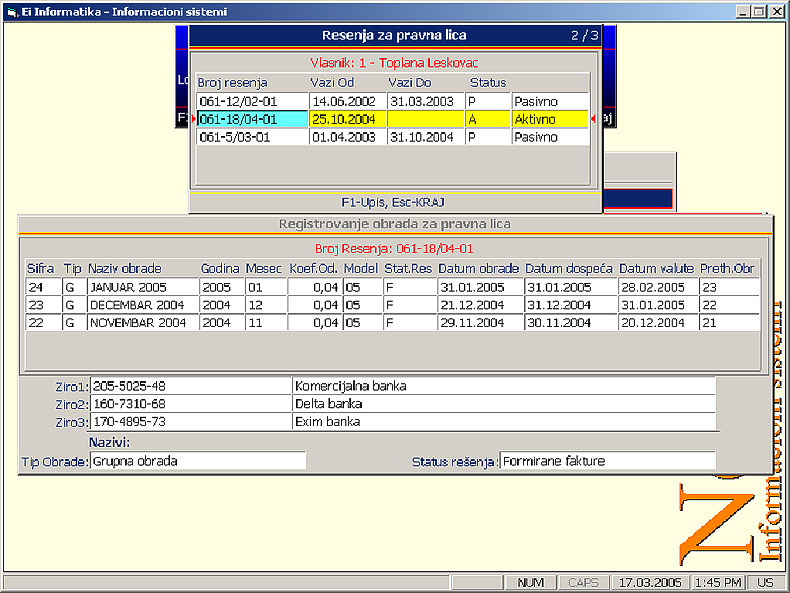
Task: Select the DECEMBAR 2004 obrada row
Action: pos(142,305)
